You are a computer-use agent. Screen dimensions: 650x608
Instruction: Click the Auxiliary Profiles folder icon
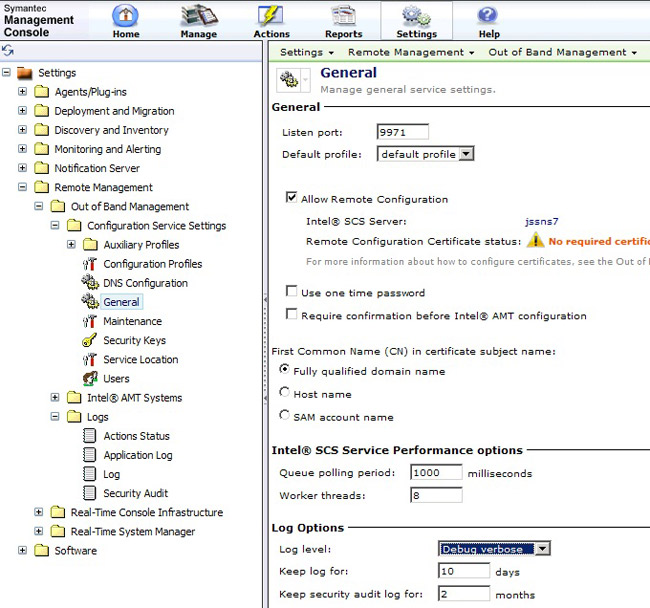(x=90, y=245)
